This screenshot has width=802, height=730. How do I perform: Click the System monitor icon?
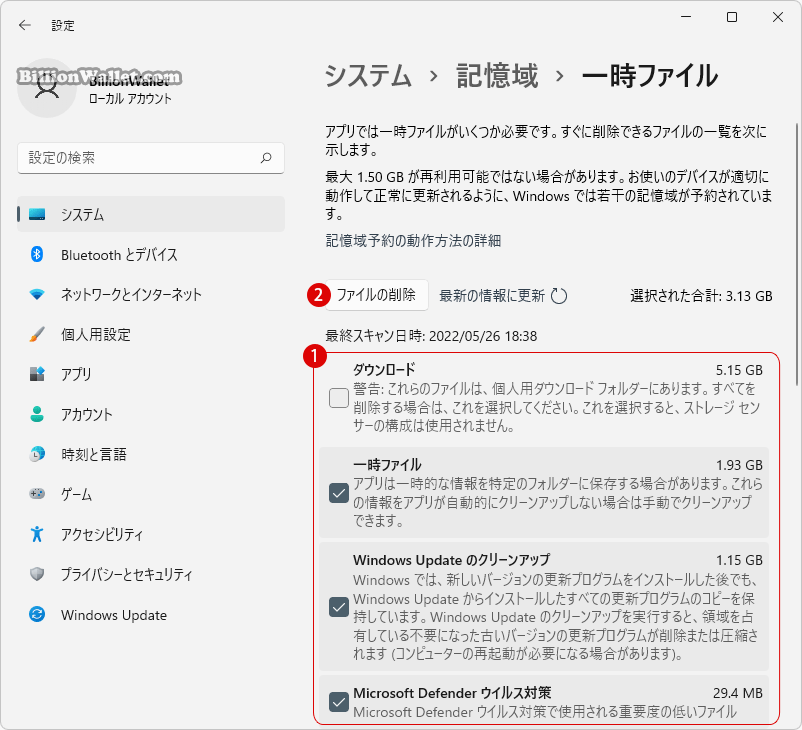click(x=37, y=214)
